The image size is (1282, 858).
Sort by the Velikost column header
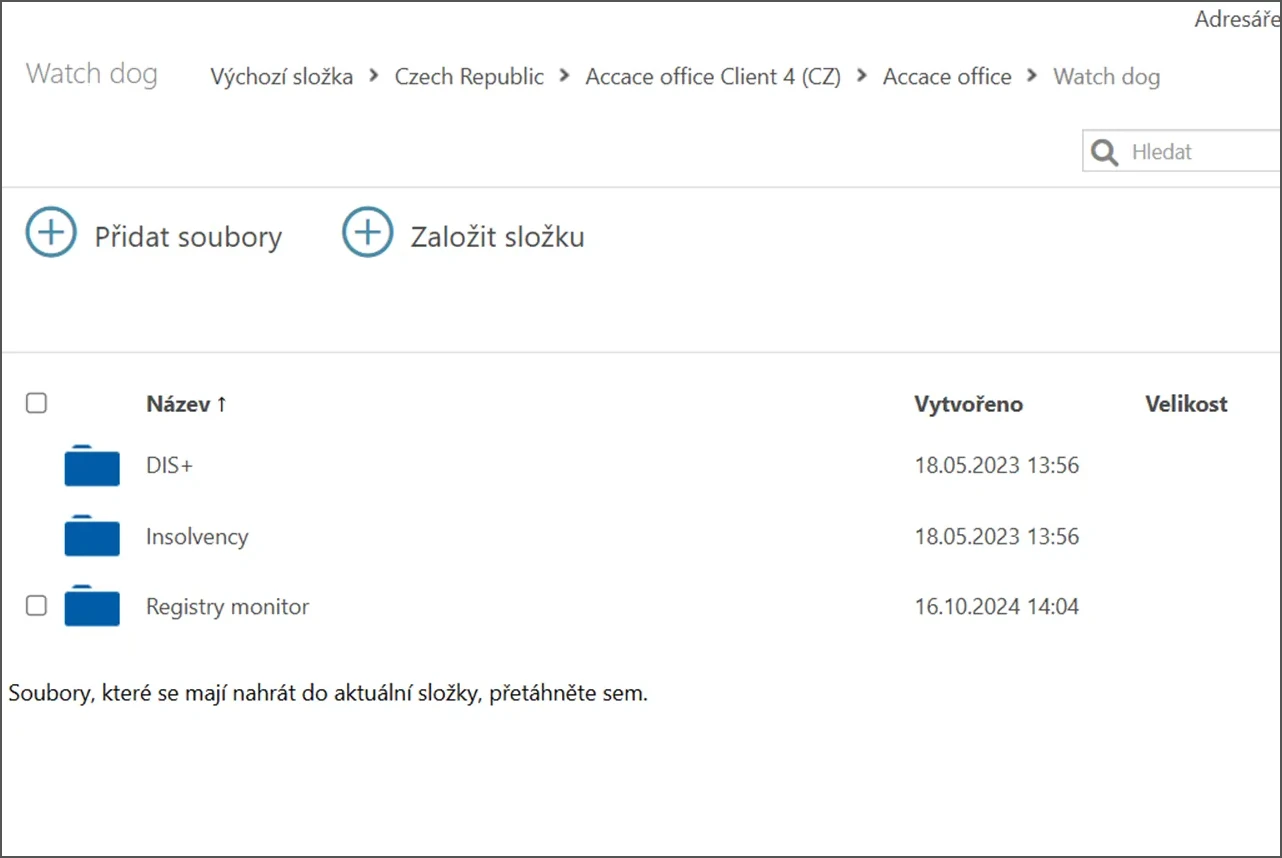click(1186, 404)
